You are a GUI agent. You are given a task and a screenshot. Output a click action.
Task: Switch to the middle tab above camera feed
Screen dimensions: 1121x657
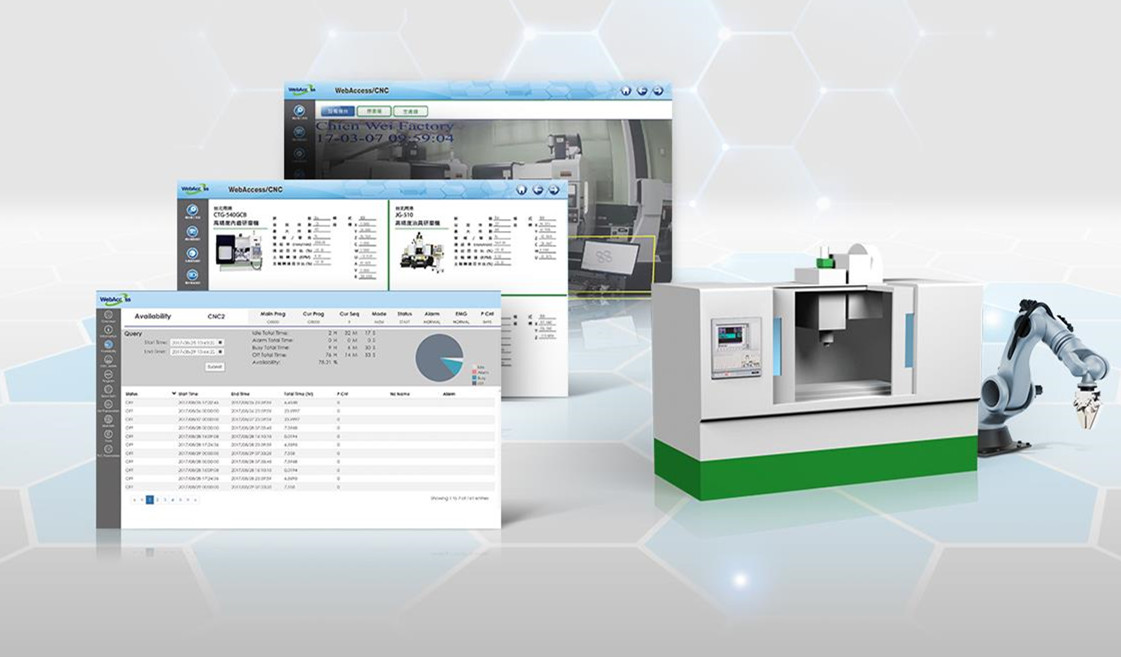[x=375, y=111]
